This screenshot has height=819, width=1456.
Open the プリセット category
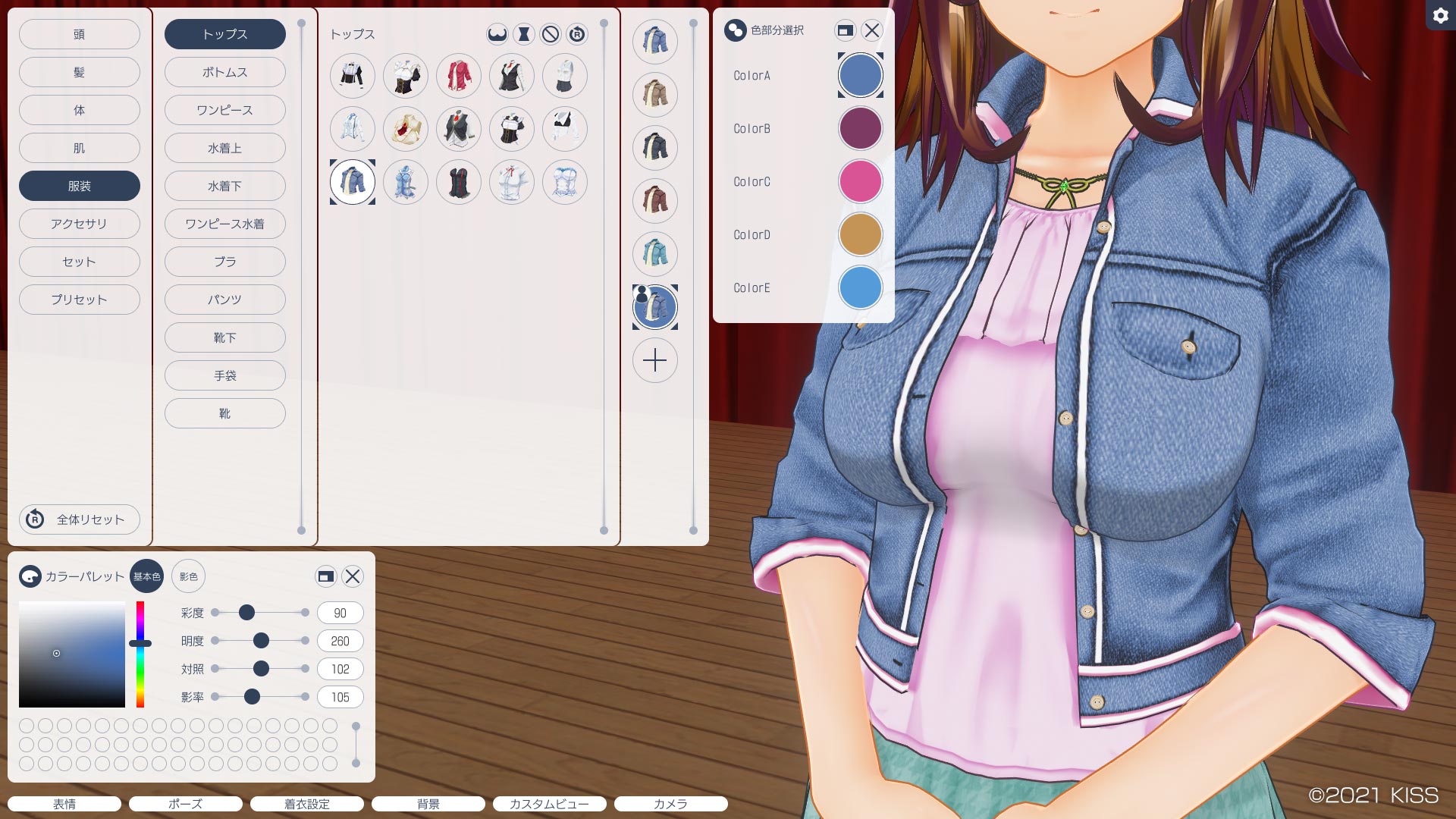(80, 300)
